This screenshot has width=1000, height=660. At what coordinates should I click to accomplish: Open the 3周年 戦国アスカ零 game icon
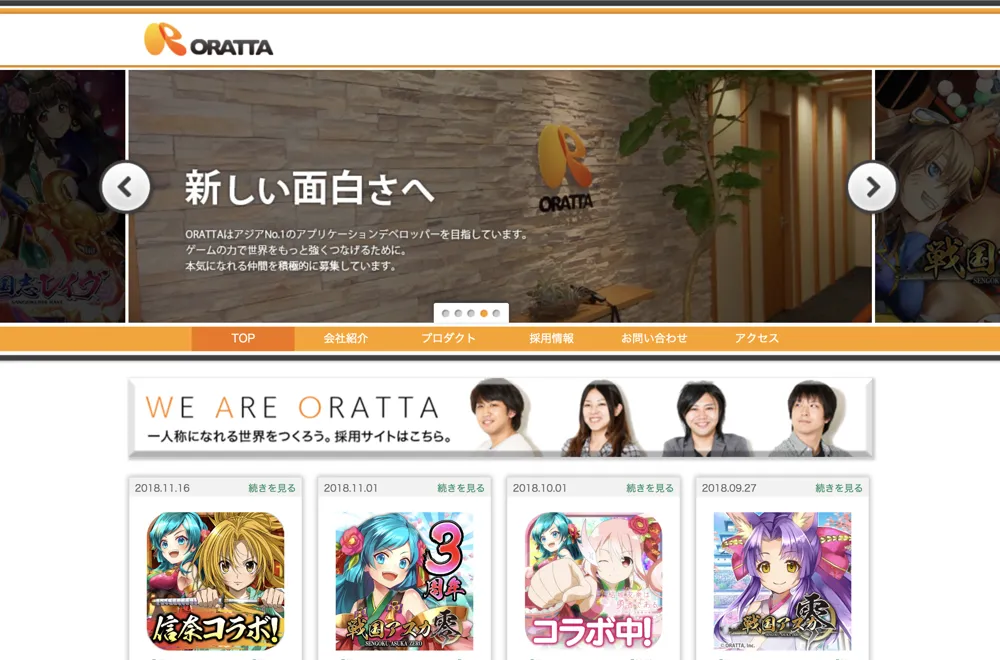pyautogui.click(x=404, y=581)
